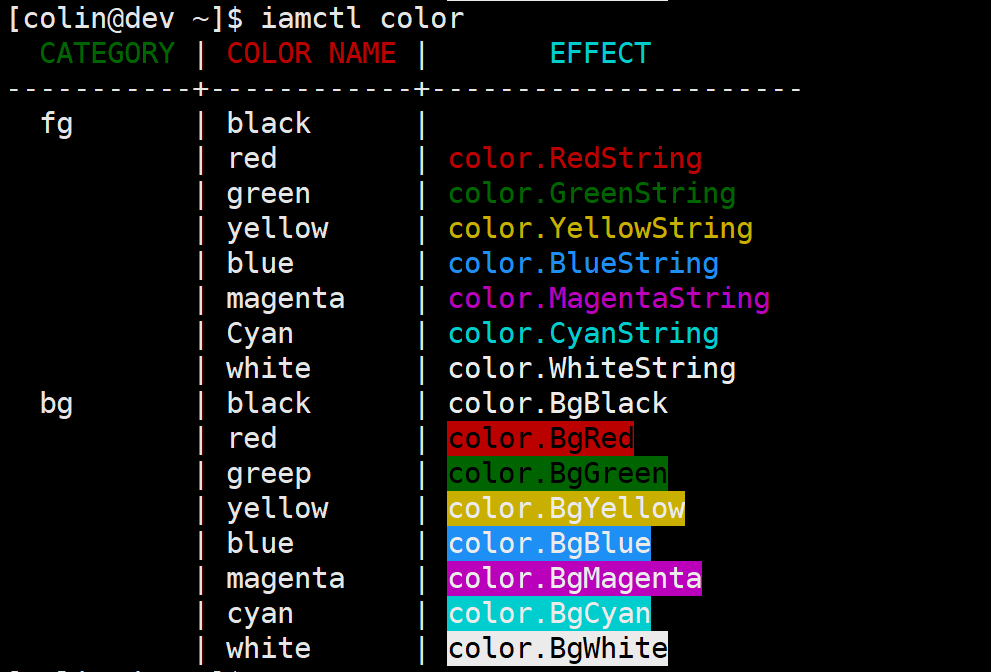
Task: Click the misspelled greep color name
Action: (x=269, y=474)
